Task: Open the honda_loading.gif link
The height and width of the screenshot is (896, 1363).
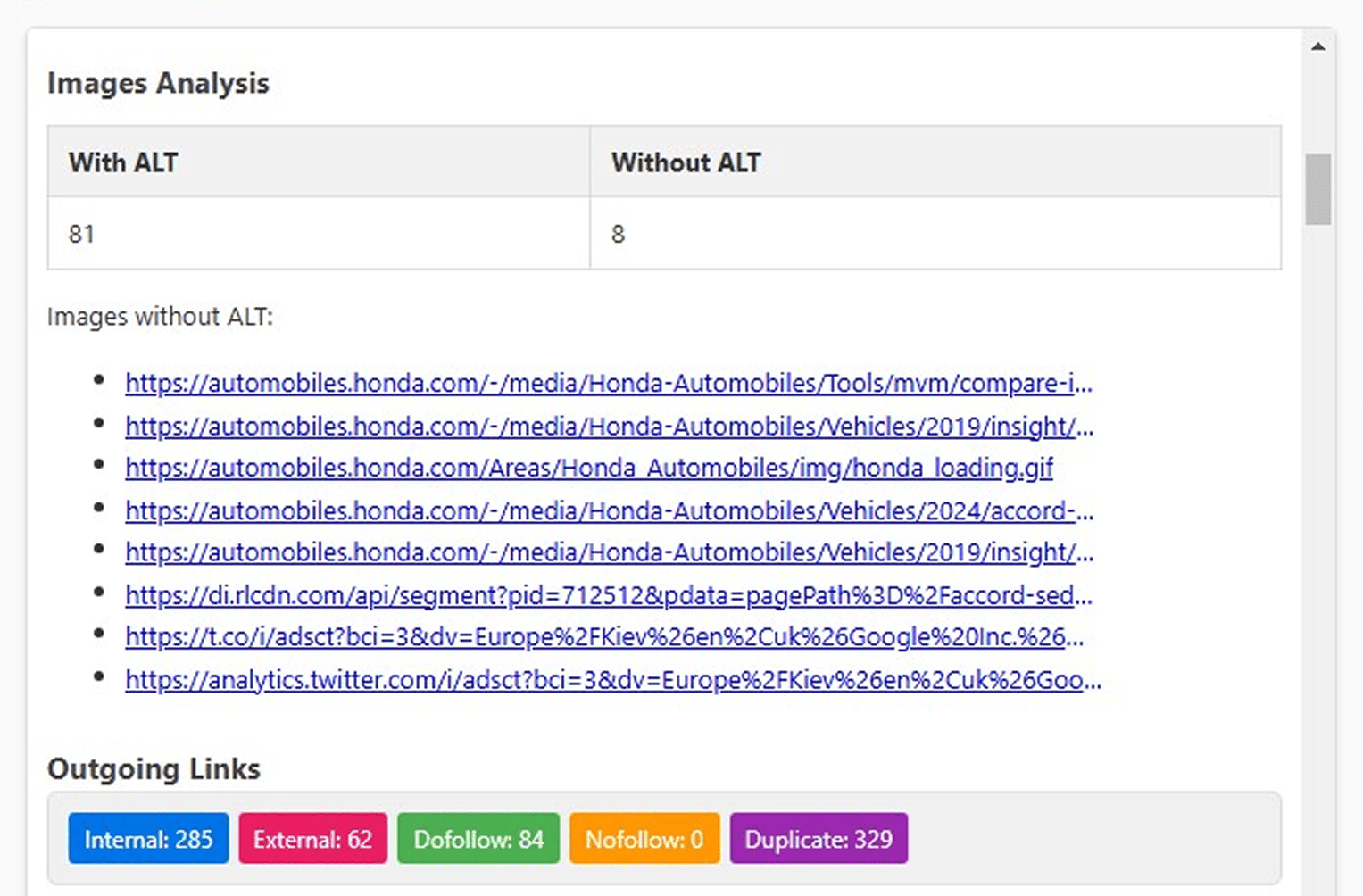Action: click(588, 468)
